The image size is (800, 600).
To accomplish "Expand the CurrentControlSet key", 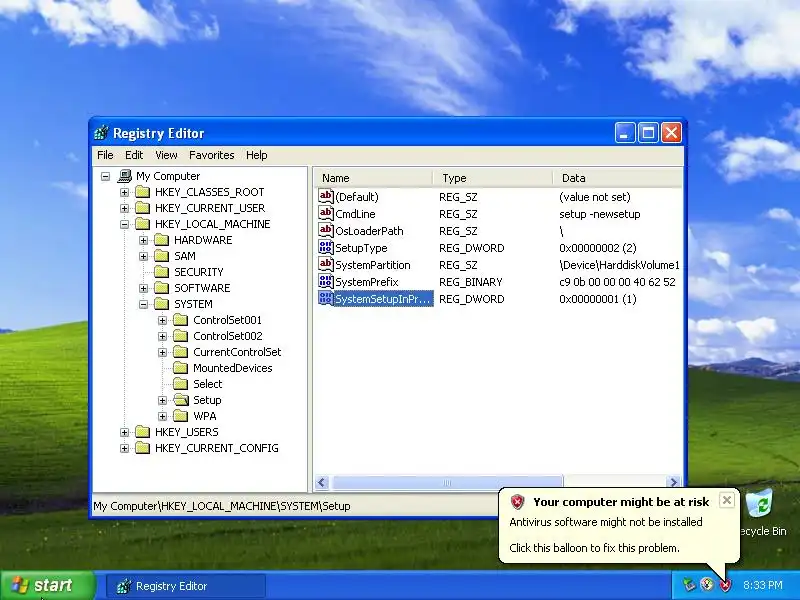I will (x=162, y=352).
